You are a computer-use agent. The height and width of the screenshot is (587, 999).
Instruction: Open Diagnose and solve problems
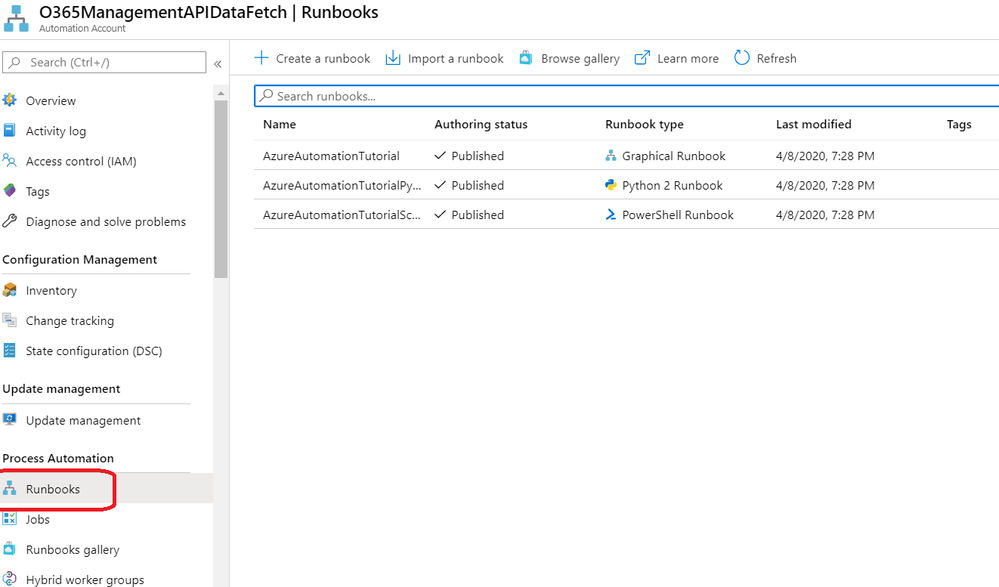(x=106, y=222)
